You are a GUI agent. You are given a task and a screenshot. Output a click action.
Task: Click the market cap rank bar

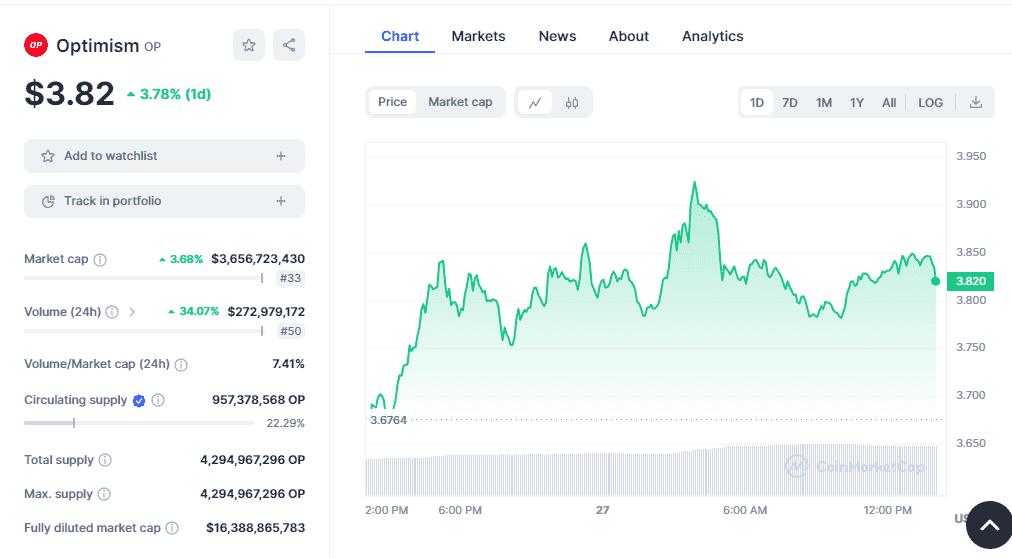click(144, 278)
